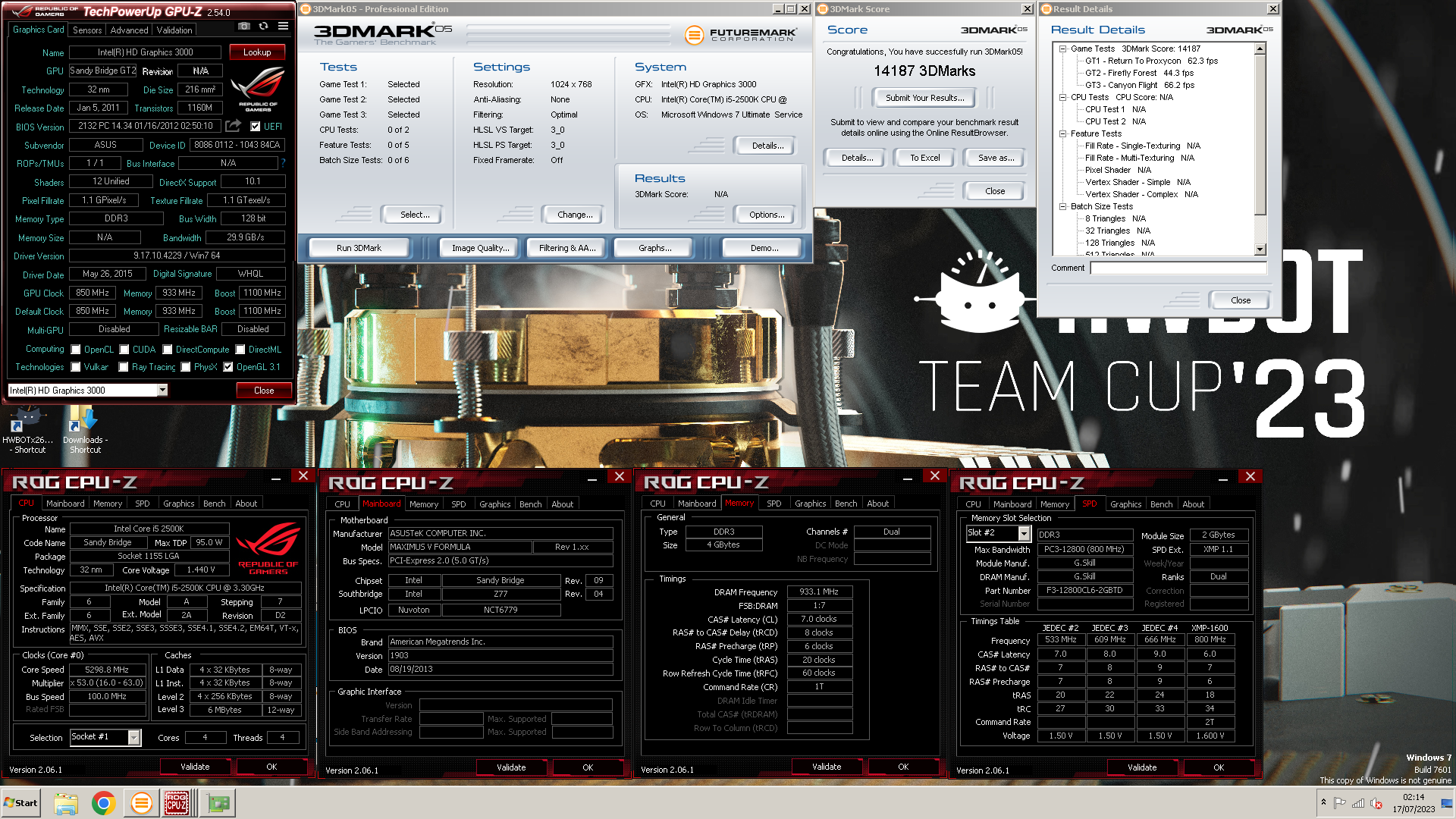This screenshot has height=819, width=1456.
Task: Toggle the OpenCL checkbox
Action: 76,350
